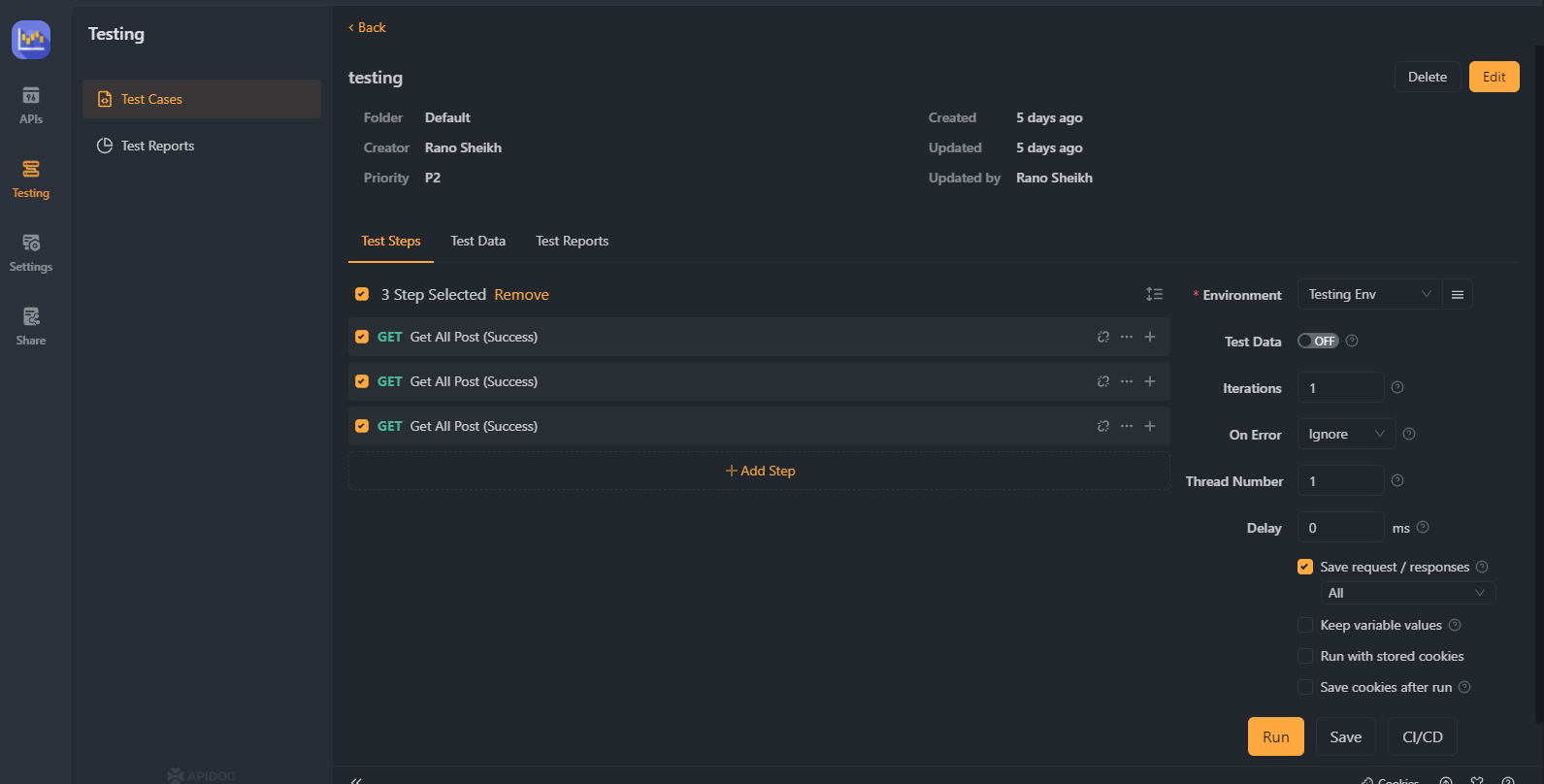Screen dimensions: 1544x784
Task: Click the Thread Number input field
Action: pyautogui.click(x=1340, y=480)
